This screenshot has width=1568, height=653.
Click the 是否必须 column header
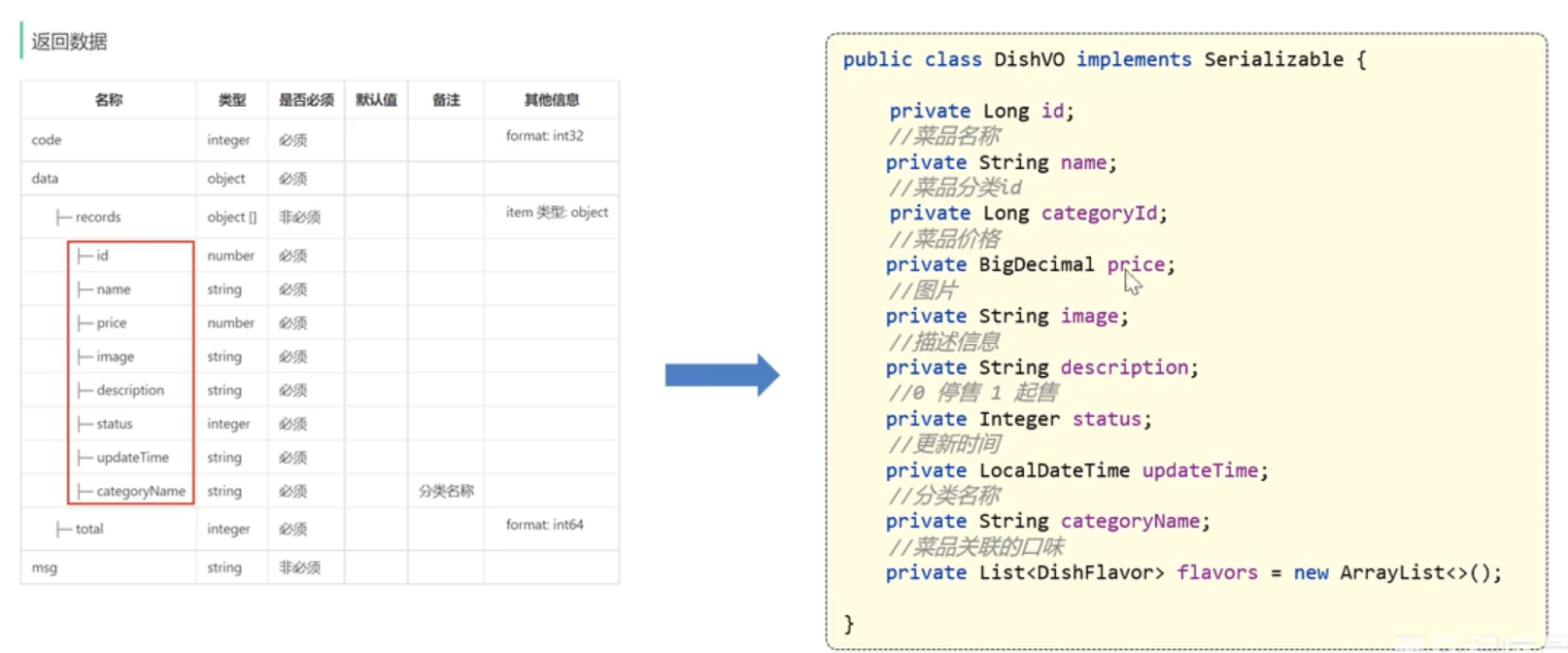tap(306, 100)
